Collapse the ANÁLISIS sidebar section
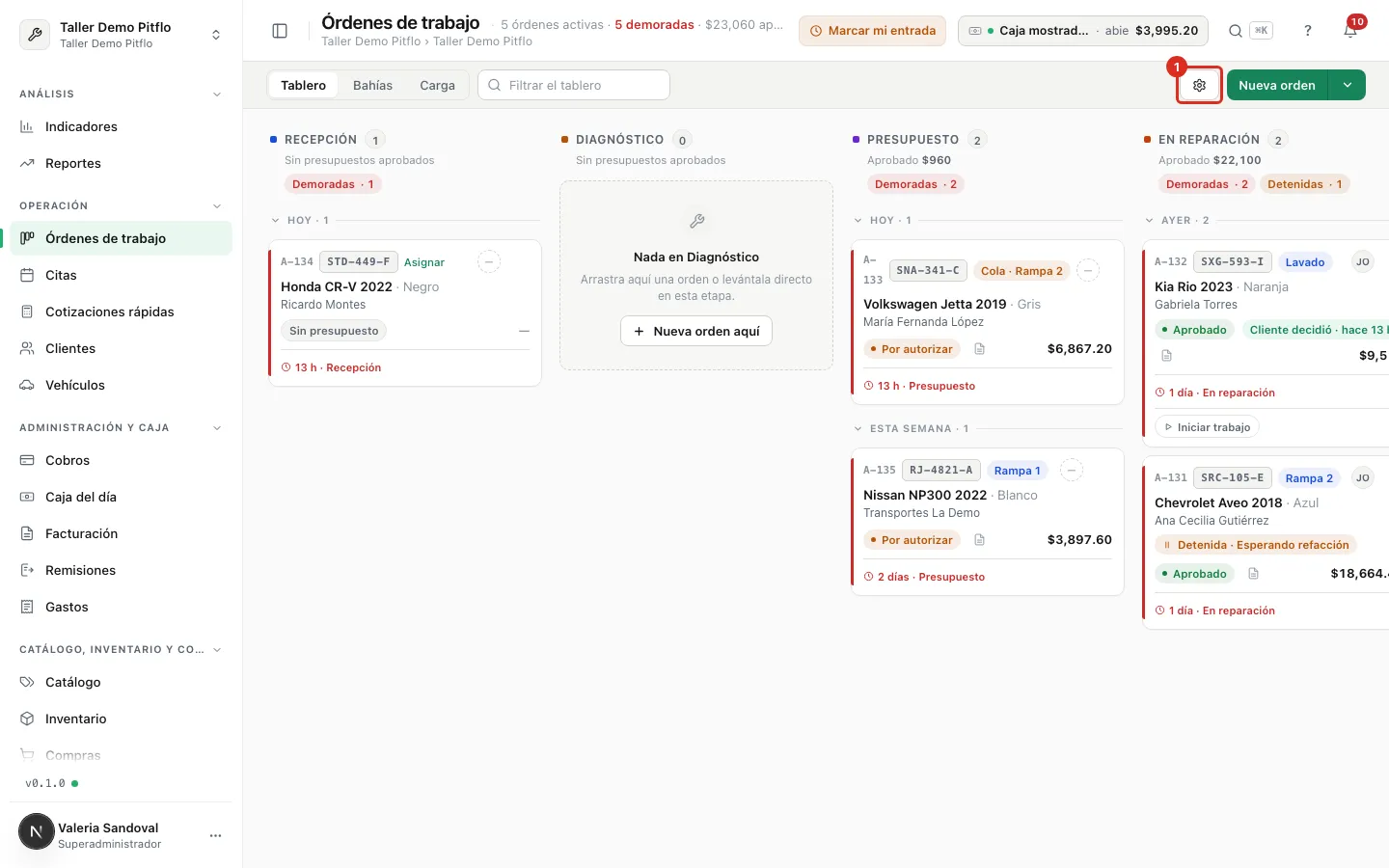This screenshot has height=868, width=1389. click(x=217, y=95)
